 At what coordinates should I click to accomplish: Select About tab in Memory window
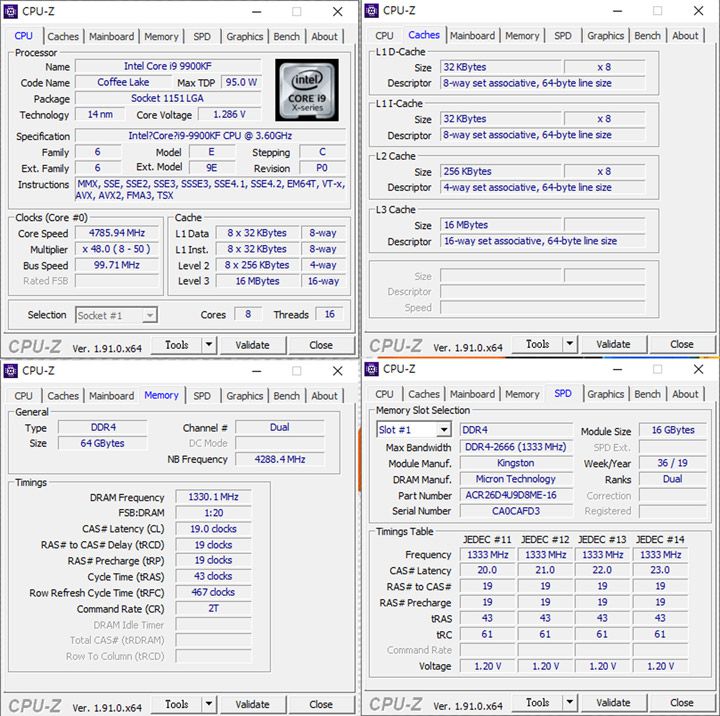coord(324,395)
